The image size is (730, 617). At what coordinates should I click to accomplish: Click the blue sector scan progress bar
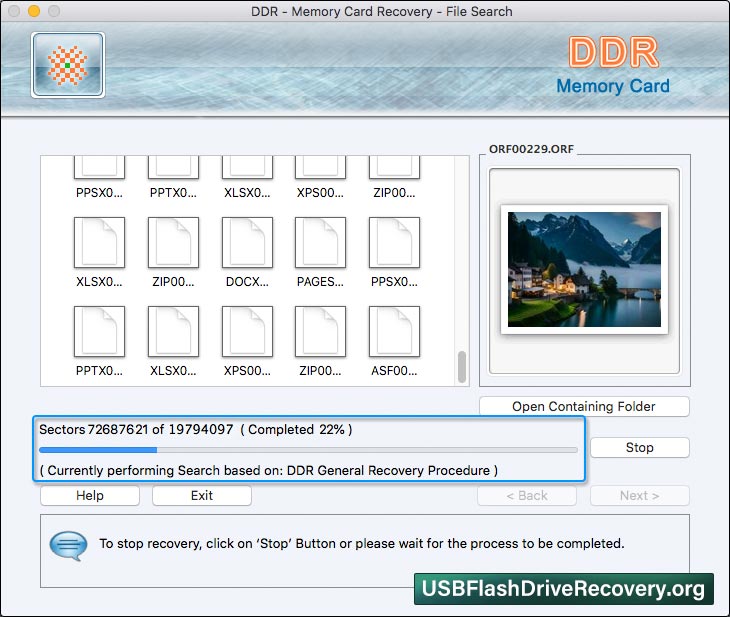pos(308,450)
